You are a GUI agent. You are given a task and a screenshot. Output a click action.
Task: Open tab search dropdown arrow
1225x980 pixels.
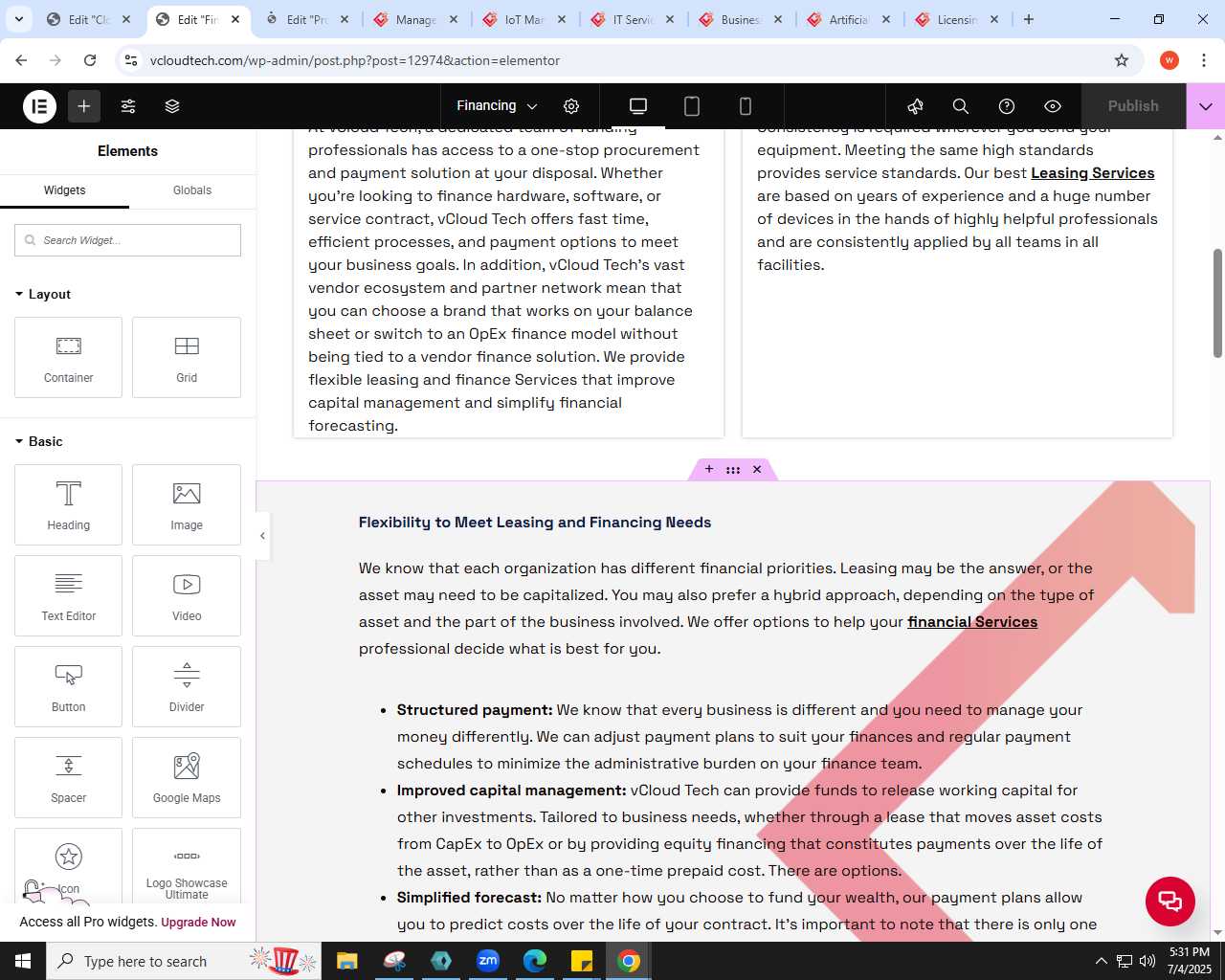click(18, 19)
